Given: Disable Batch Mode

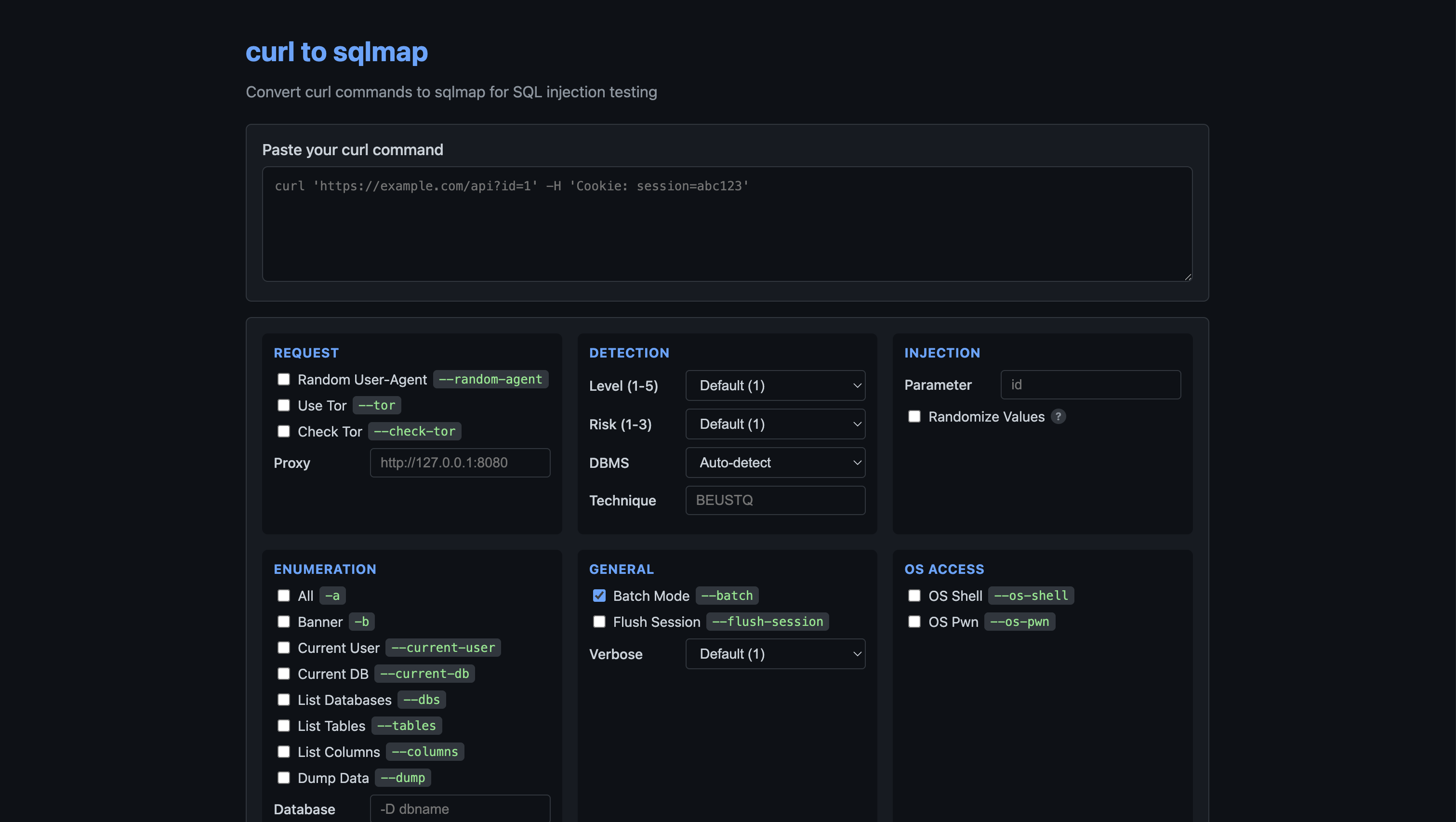Looking at the screenshot, I should tap(599, 596).
